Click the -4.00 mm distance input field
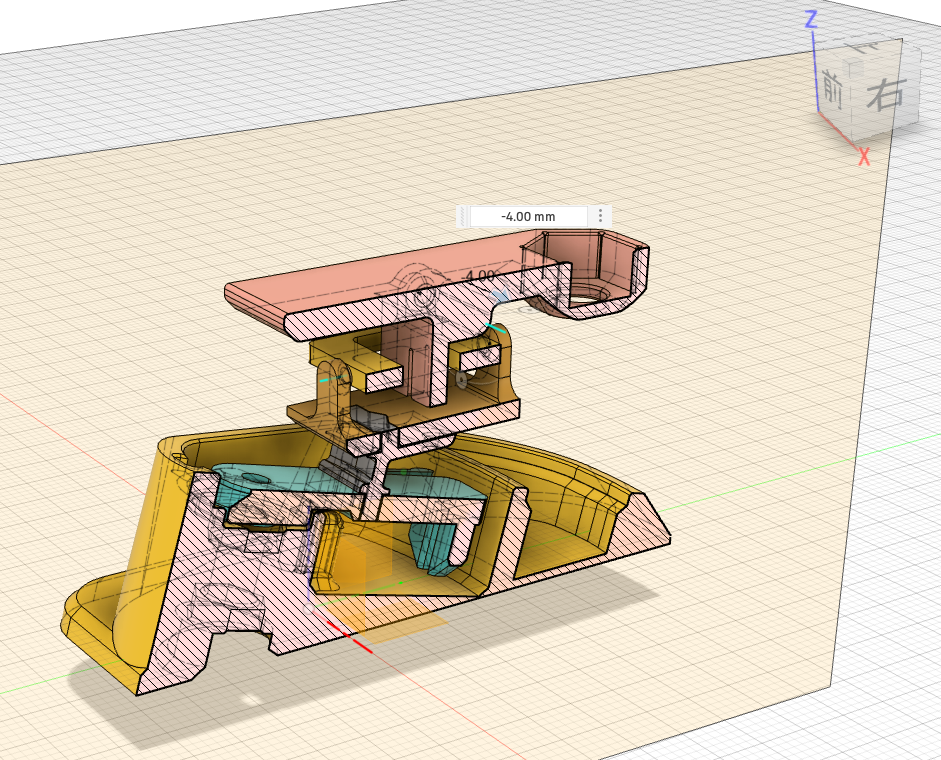Image resolution: width=941 pixels, height=760 pixels. click(529, 216)
